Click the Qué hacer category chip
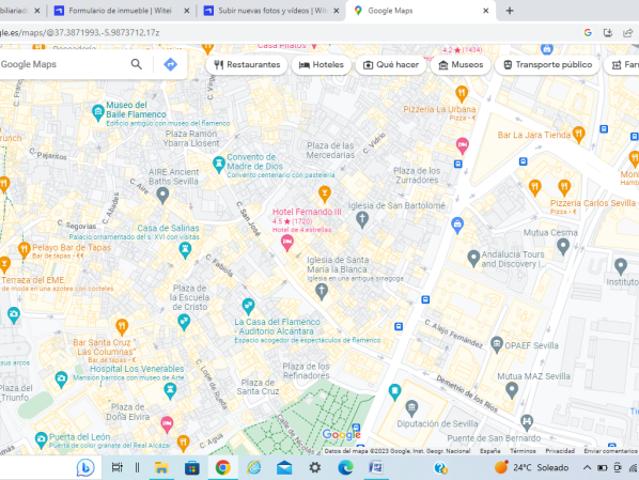The width and height of the screenshot is (639, 480). (x=391, y=65)
